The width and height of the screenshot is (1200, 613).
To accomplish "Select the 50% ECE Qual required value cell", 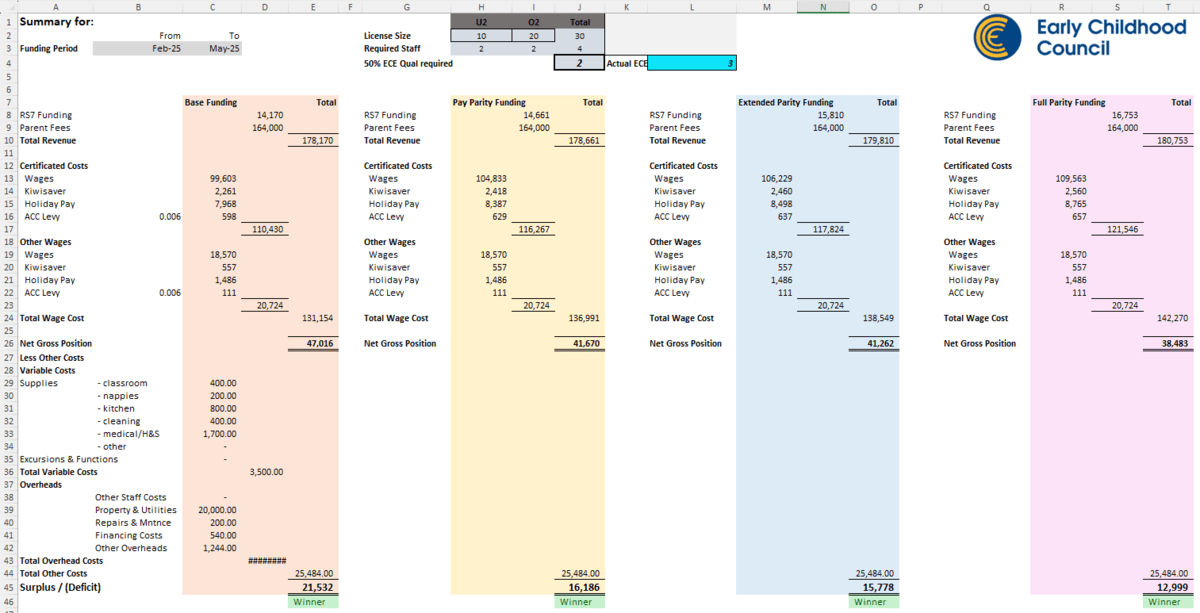I will pos(578,63).
